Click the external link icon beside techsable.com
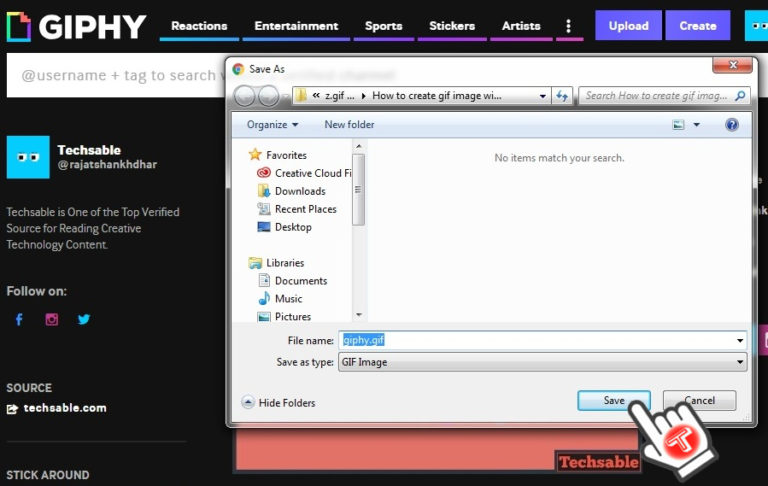The height and width of the screenshot is (486, 768). [x=12, y=409]
